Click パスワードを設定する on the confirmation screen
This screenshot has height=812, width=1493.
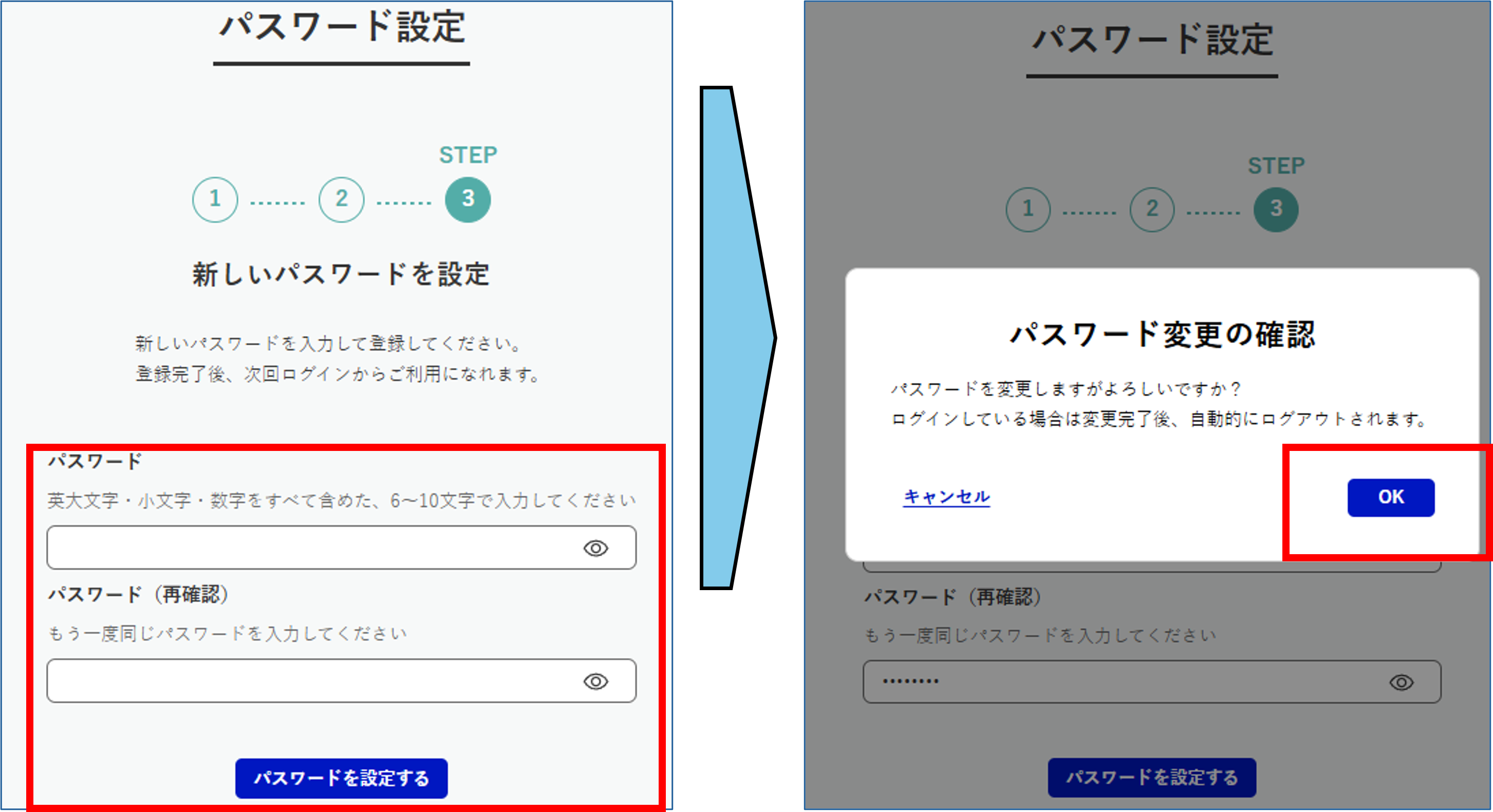[x=1152, y=778]
